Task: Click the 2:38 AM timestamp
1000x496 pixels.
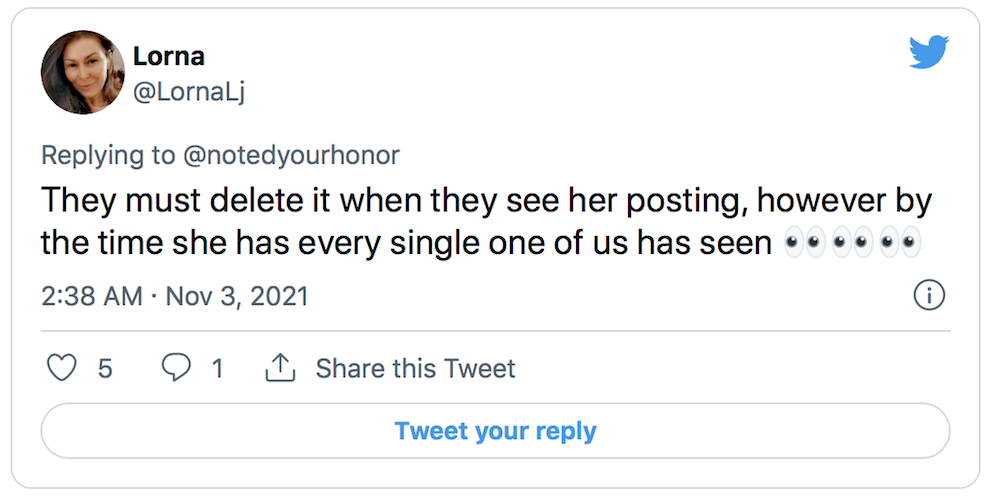Action: click(x=92, y=296)
